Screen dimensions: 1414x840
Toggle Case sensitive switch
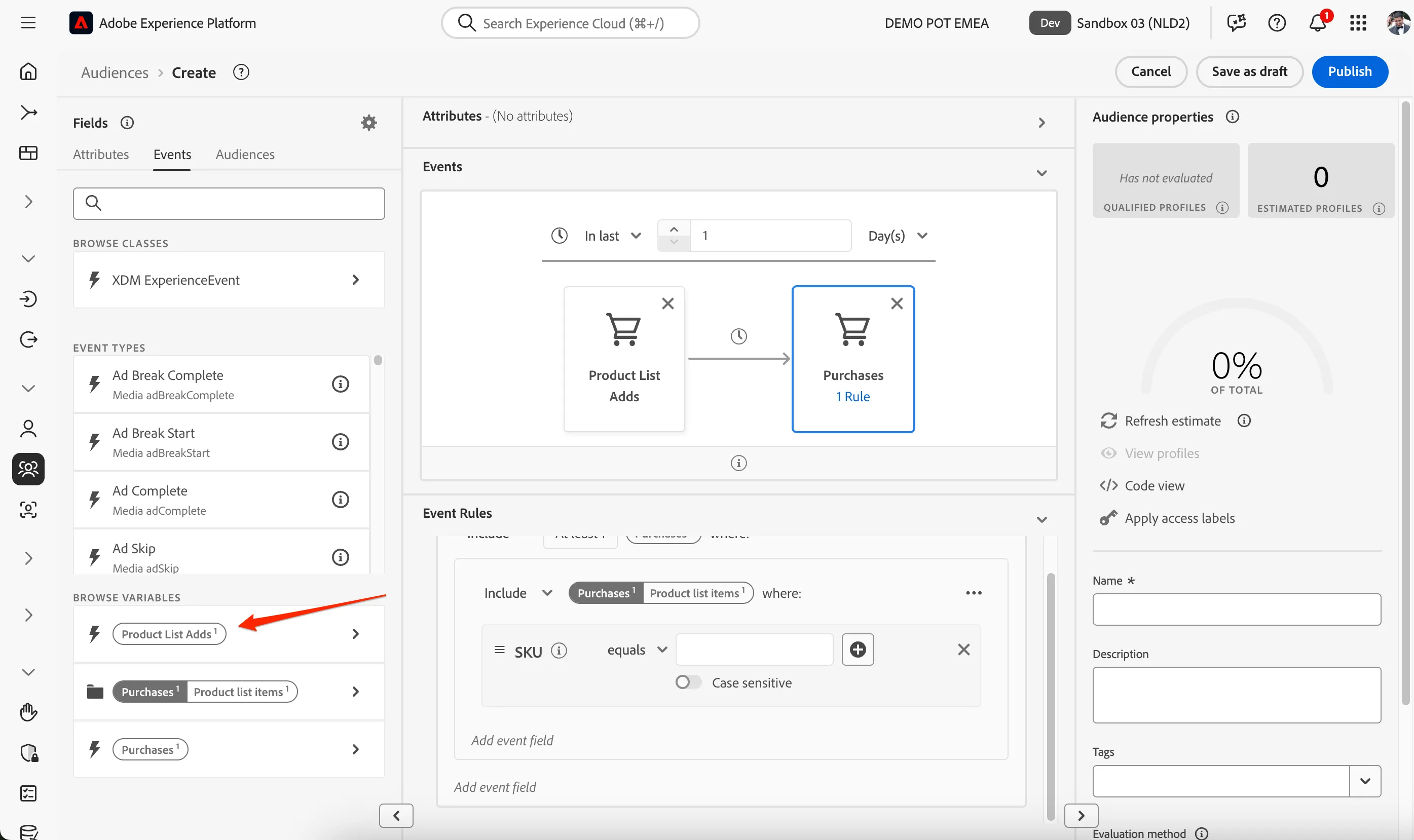pyautogui.click(x=688, y=682)
